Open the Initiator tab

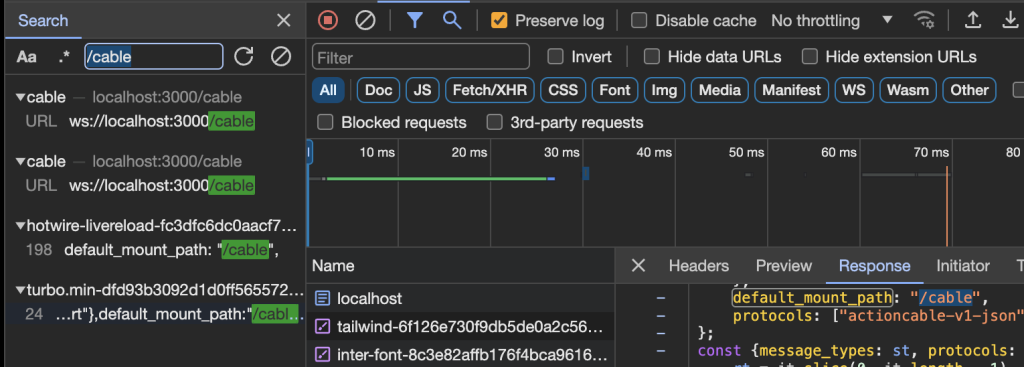tap(963, 266)
